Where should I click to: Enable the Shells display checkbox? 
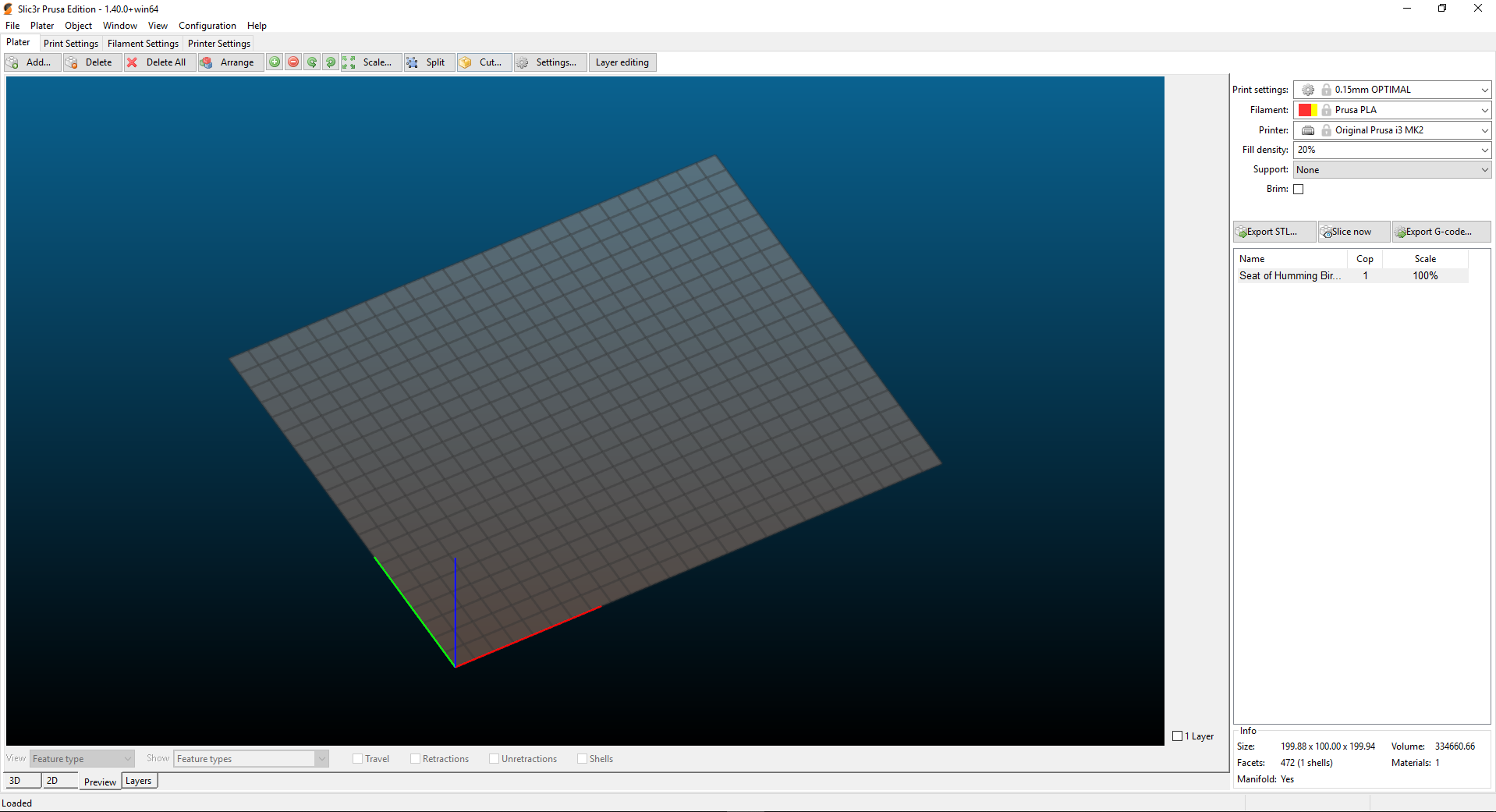coord(583,758)
